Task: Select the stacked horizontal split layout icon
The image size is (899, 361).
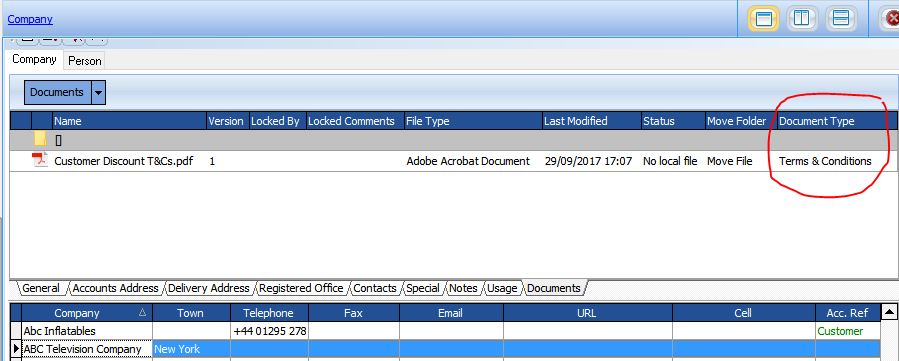Action: tap(841, 19)
